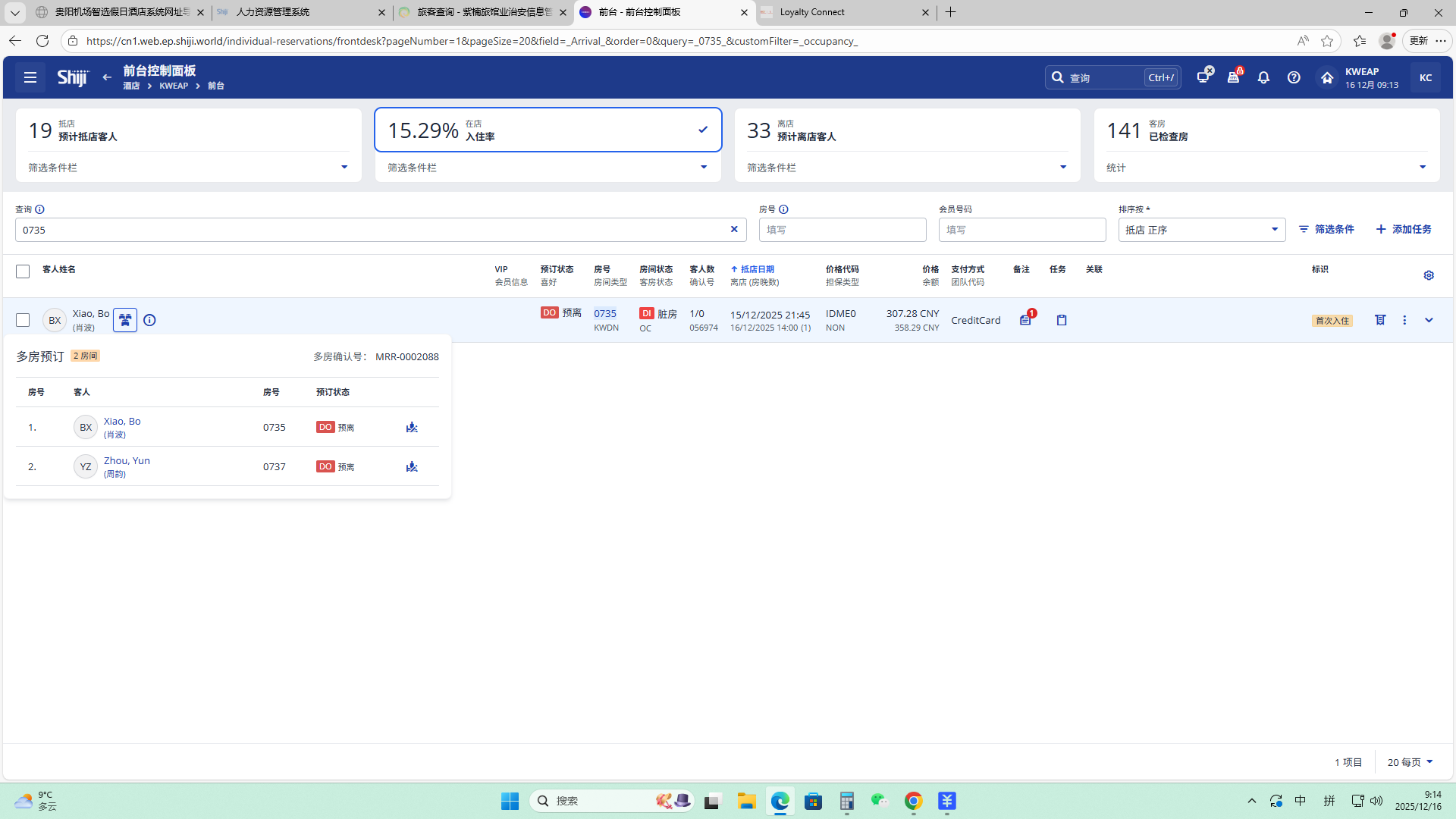
Task: Click the room number 房号 input field
Action: click(x=842, y=230)
